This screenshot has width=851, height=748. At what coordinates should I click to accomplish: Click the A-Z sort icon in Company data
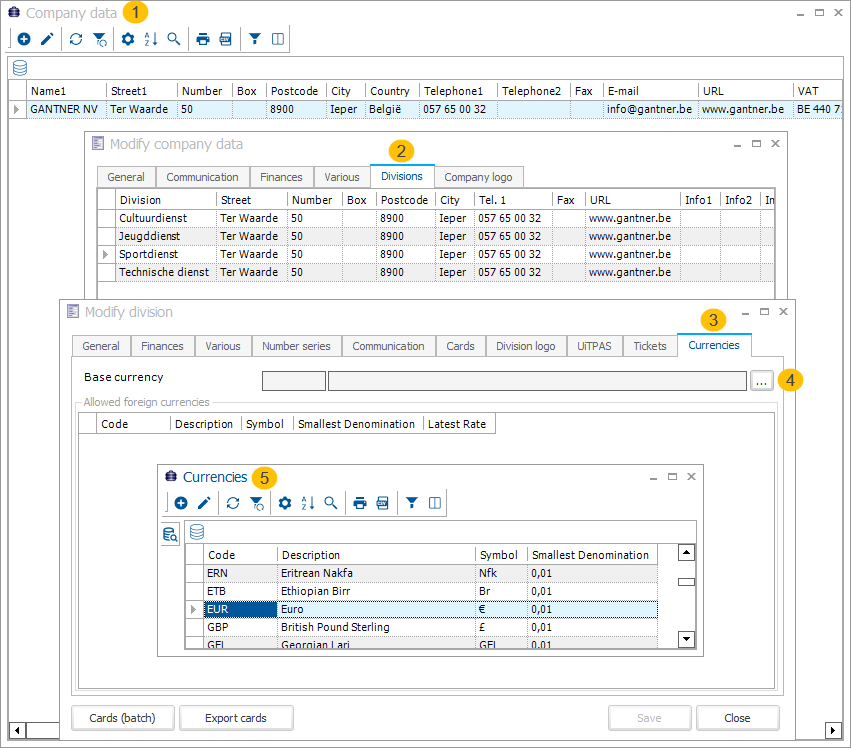coord(151,39)
